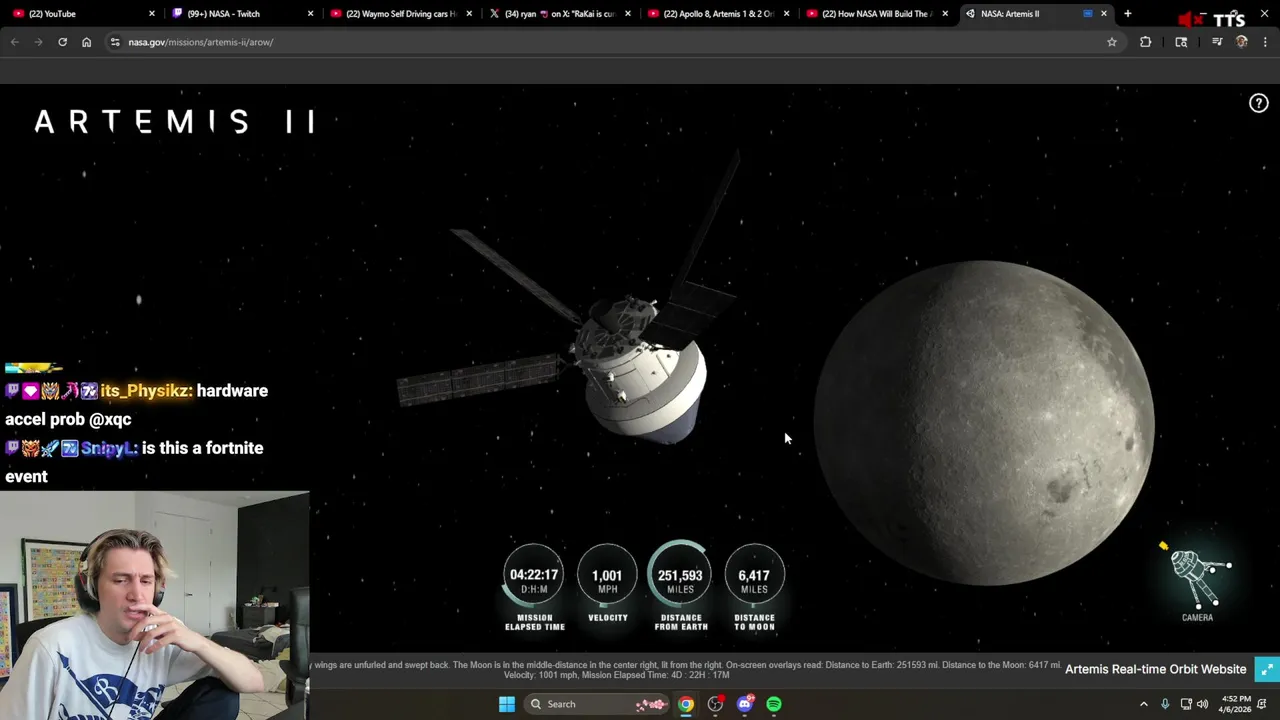Open the volume speaker icon in tray
1280x720 pixels.
1203,704
